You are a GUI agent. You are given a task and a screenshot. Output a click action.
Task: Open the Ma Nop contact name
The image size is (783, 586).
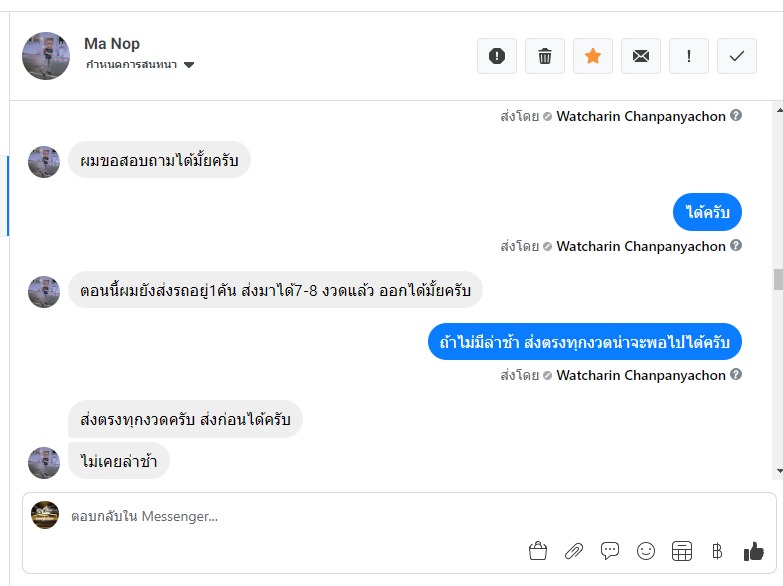tap(112, 44)
